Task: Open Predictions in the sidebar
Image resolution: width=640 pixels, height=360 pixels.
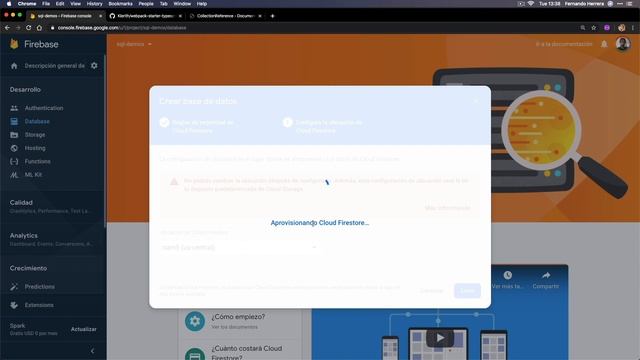Action: click(40, 287)
